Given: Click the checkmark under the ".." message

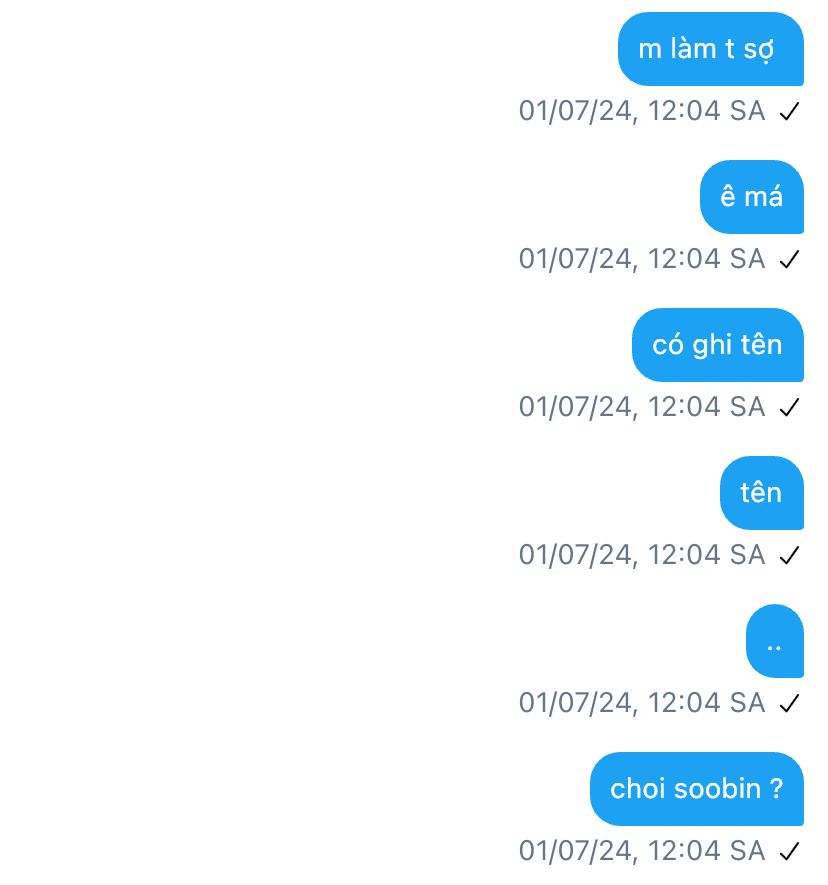Looking at the screenshot, I should pos(789,703).
